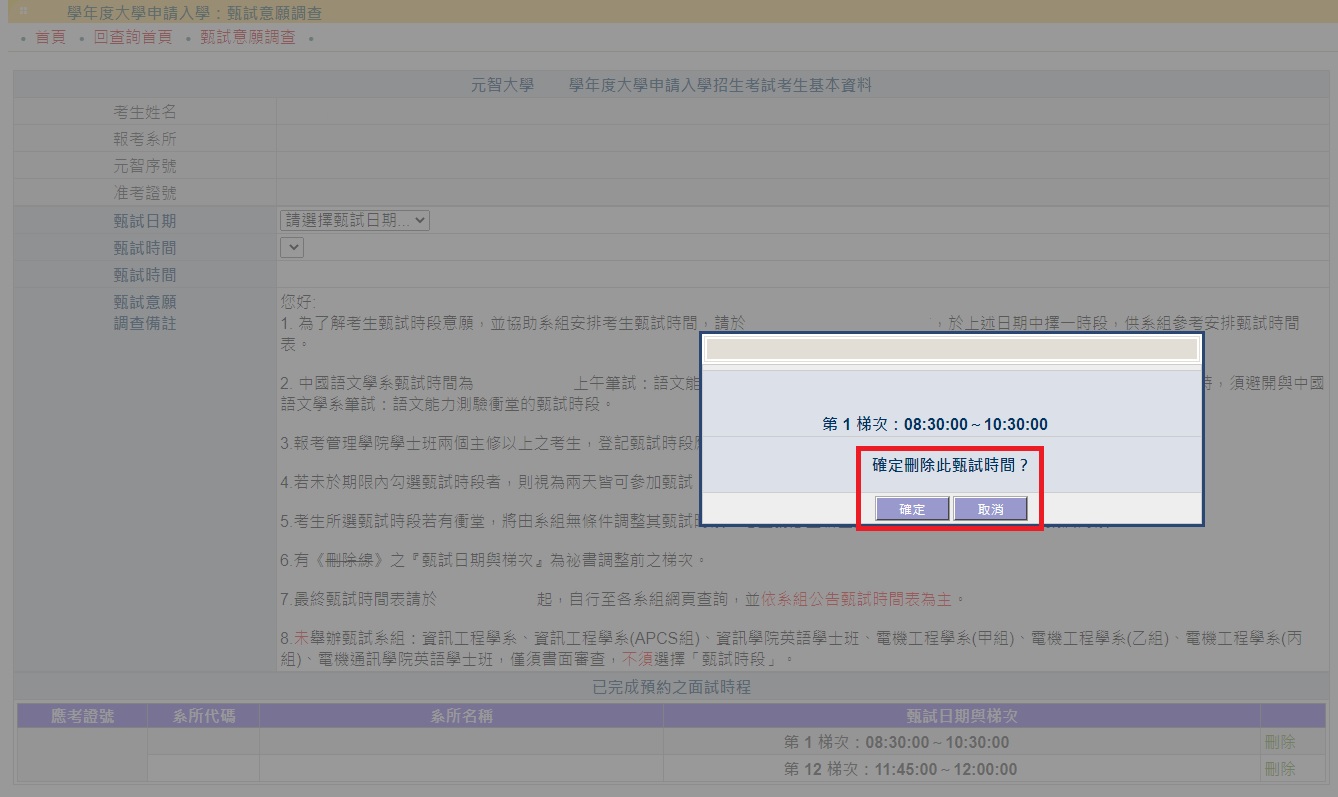Click 刪除 for the 第 1 梯次 row

click(x=1279, y=742)
